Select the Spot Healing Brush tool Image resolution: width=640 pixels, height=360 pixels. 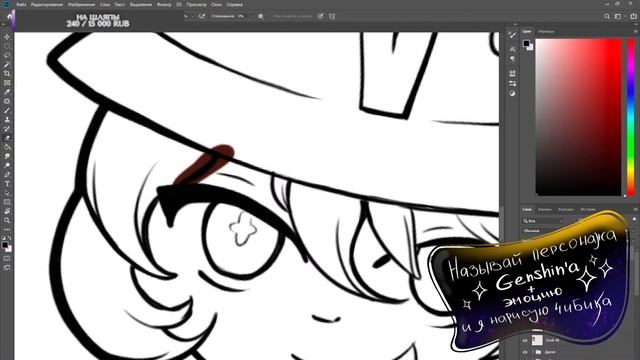click(7, 101)
